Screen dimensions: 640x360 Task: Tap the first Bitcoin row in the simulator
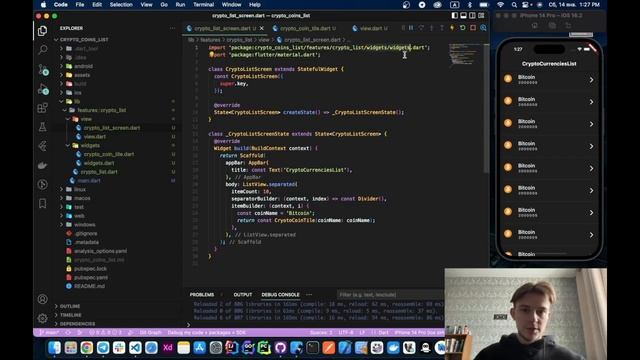549,80
